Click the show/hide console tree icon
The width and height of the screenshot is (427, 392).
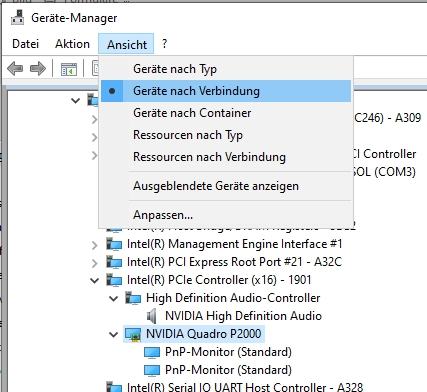click(69, 69)
